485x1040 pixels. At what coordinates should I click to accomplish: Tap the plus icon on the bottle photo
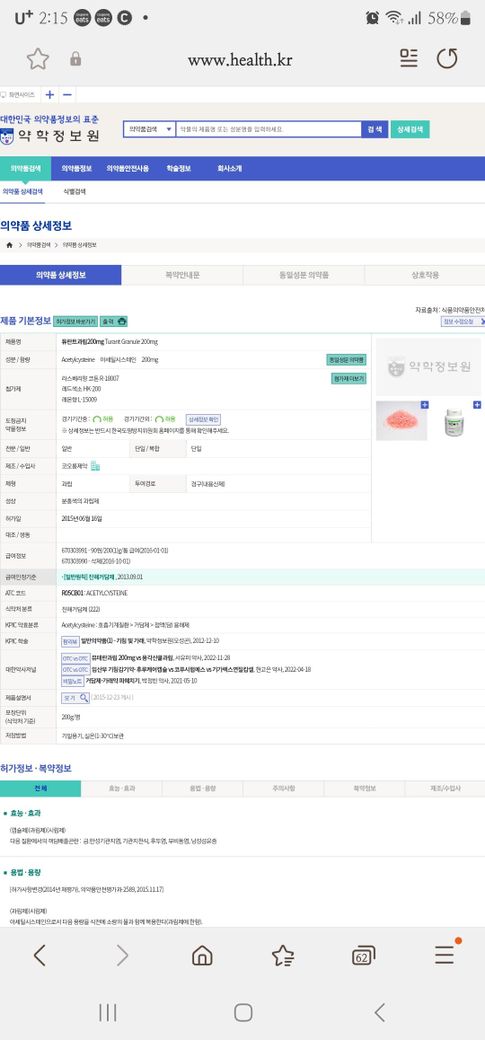click(476, 405)
